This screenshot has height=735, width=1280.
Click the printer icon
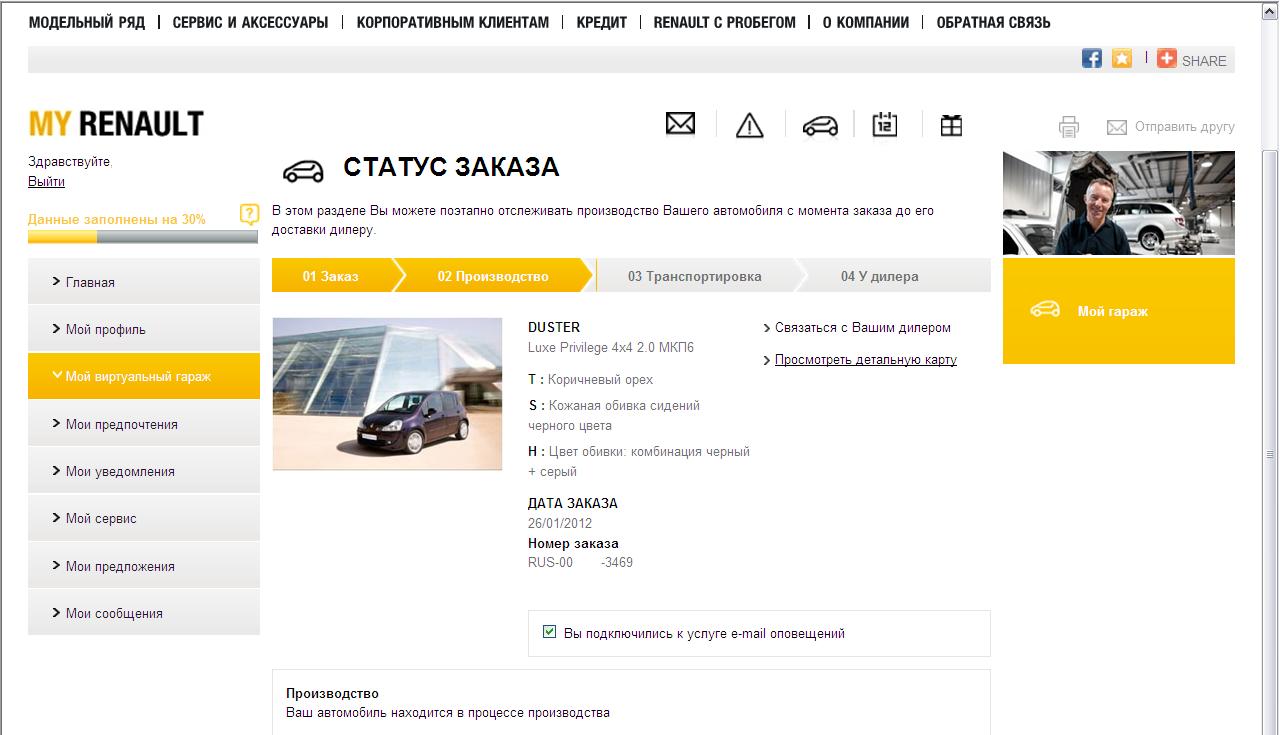coord(1069,127)
